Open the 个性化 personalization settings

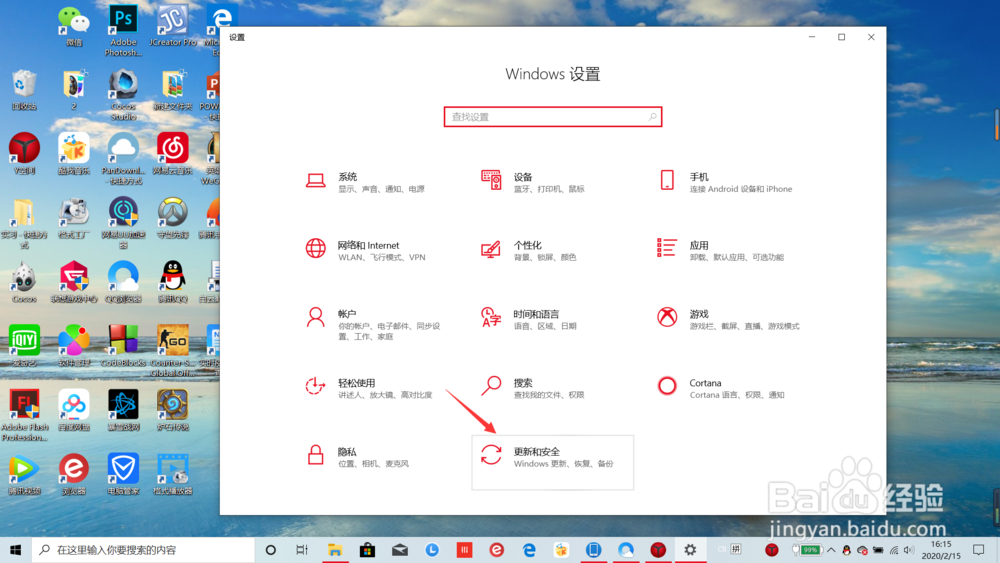[528, 250]
